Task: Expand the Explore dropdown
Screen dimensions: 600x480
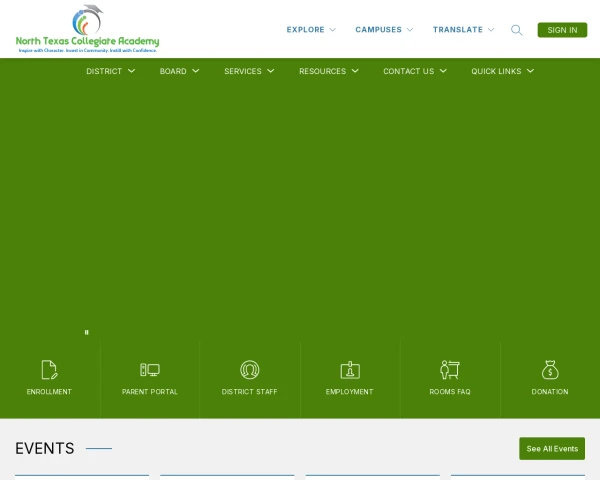Action: click(x=311, y=30)
